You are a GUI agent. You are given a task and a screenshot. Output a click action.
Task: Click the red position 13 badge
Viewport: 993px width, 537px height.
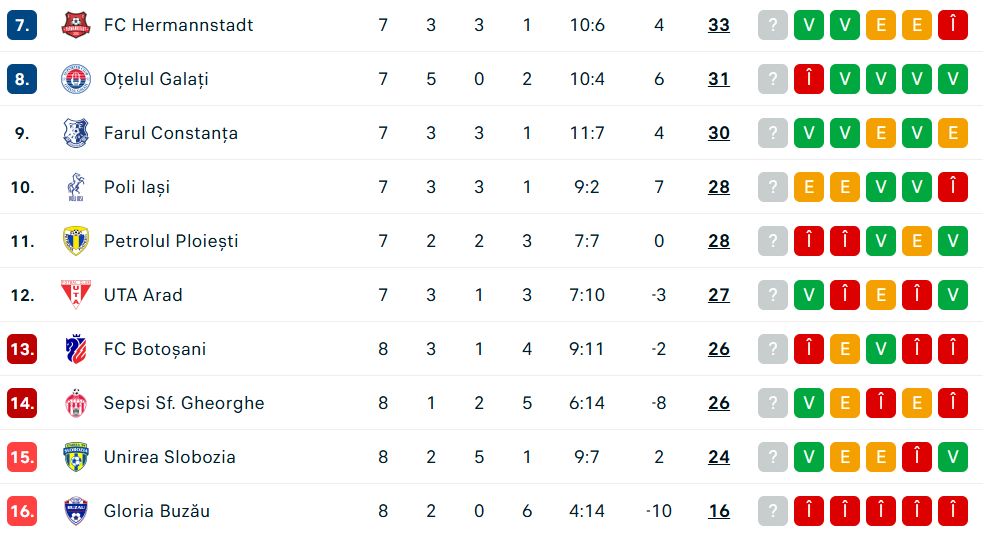click(22, 349)
